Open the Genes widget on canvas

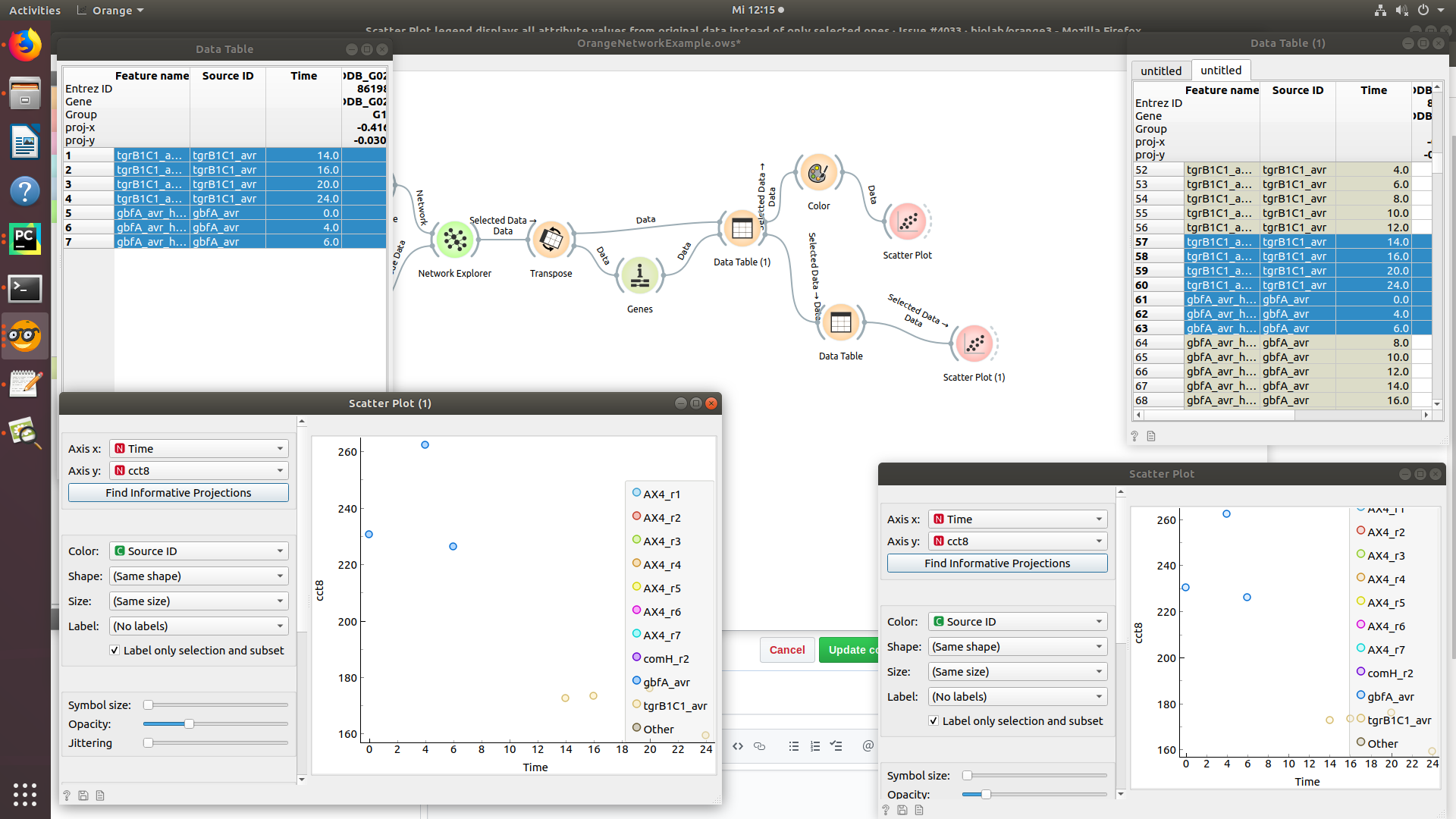click(640, 275)
